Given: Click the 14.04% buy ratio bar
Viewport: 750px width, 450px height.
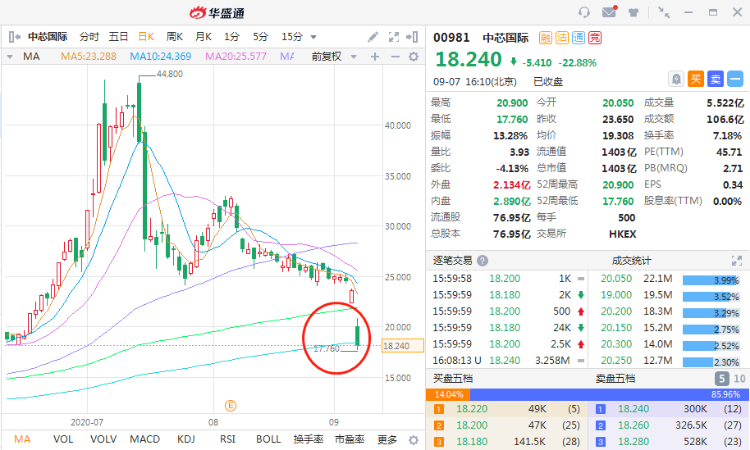Looking at the screenshot, I should click(448, 395).
